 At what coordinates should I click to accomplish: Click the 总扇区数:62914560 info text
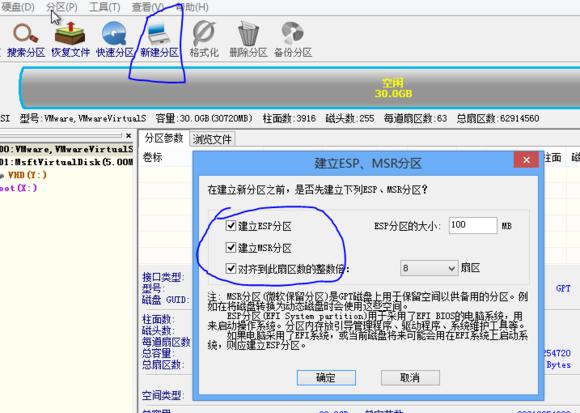498,118
